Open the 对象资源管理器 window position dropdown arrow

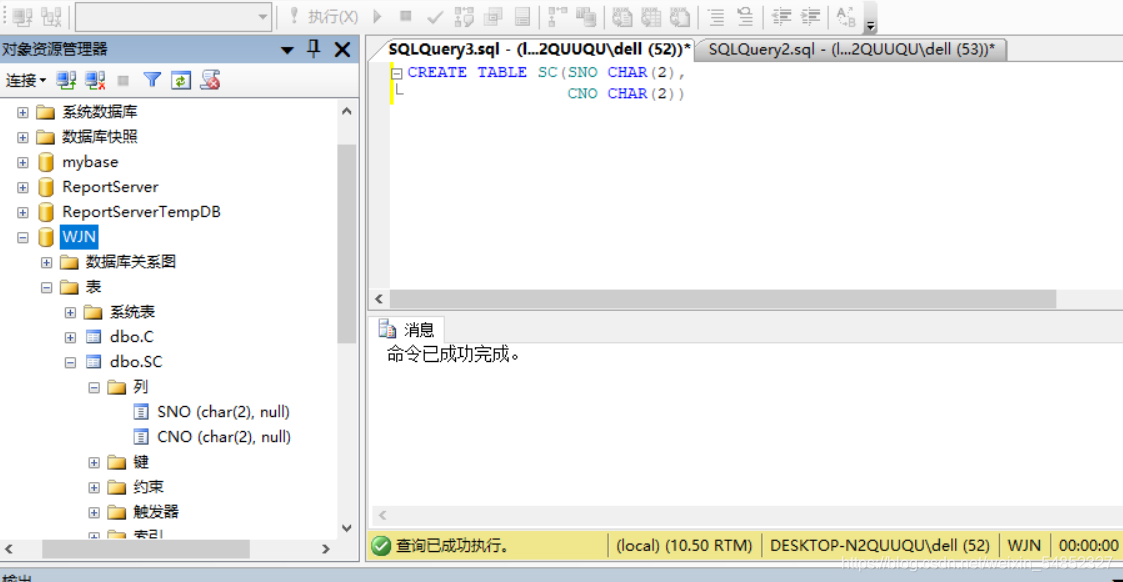point(287,50)
